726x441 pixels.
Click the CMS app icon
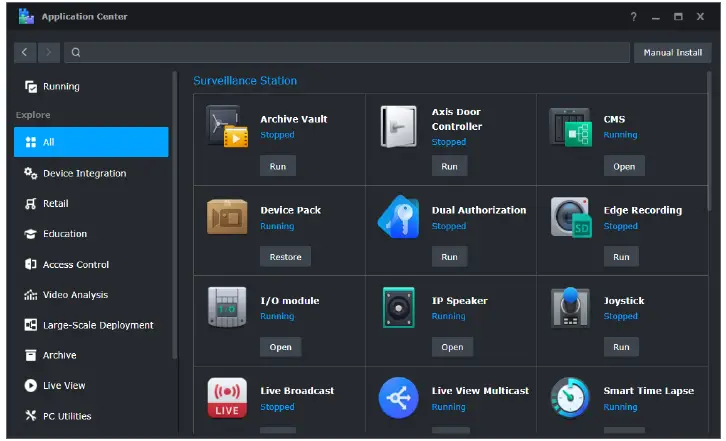click(570, 127)
